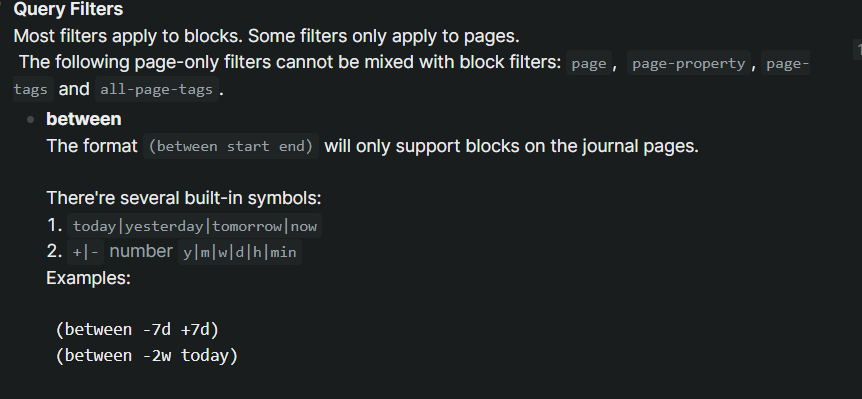
Task: Click the y|m|w|d|h|min code snippet
Action: click(240, 252)
